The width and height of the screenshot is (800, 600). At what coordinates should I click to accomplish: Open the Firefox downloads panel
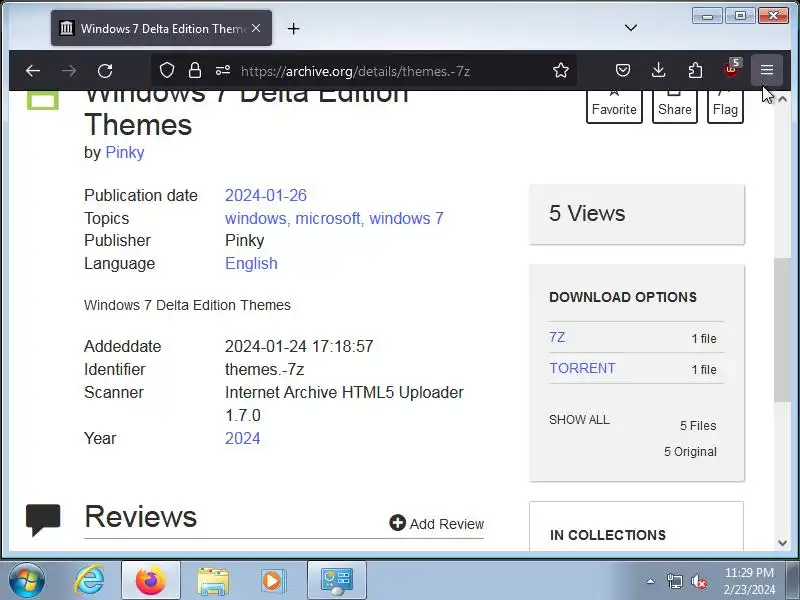click(x=659, y=70)
